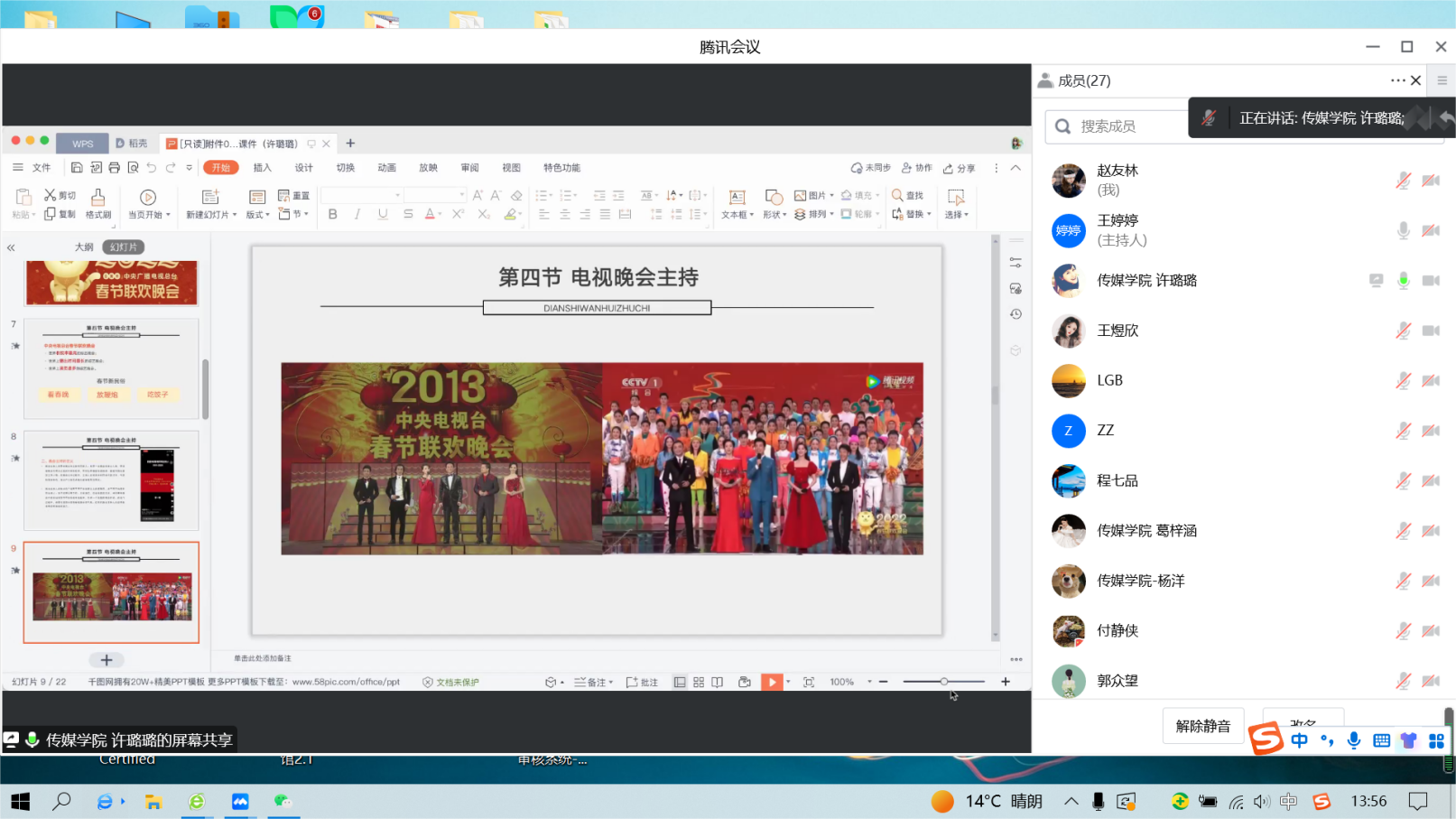
Task: Expand the 选择 dropdown
Action: coord(966,215)
